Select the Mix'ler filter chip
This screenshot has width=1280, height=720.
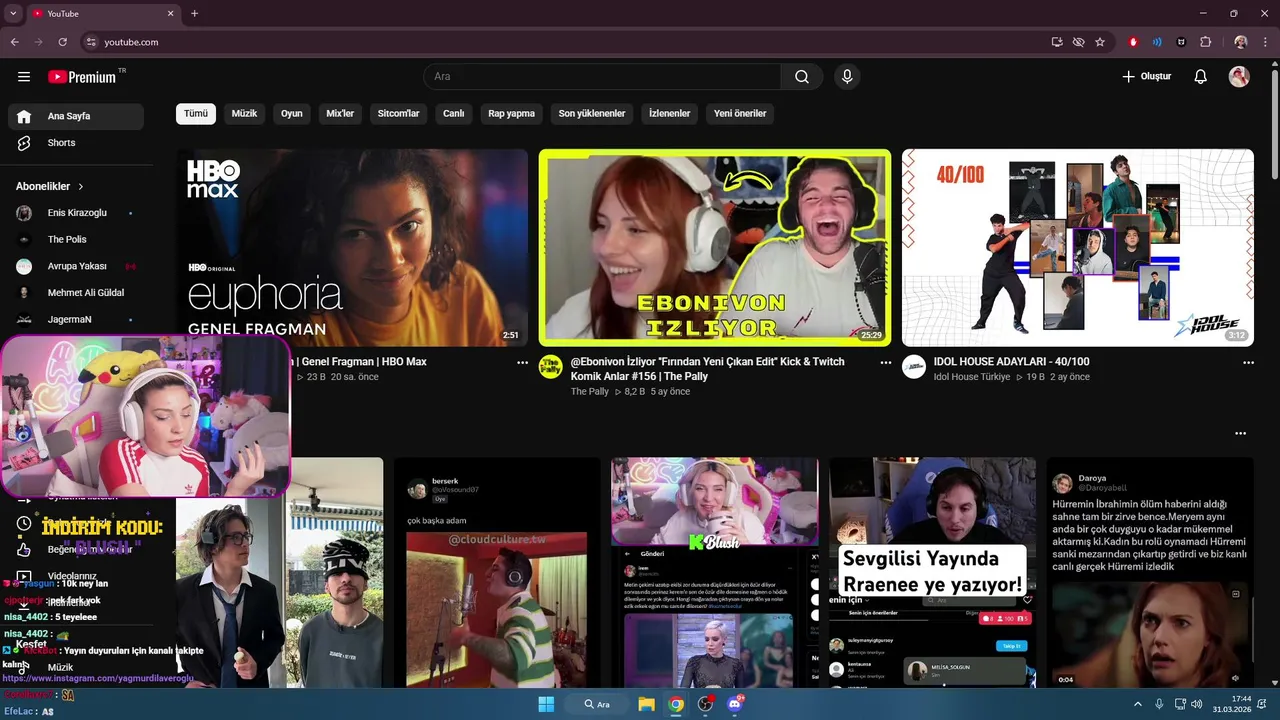[x=340, y=114]
